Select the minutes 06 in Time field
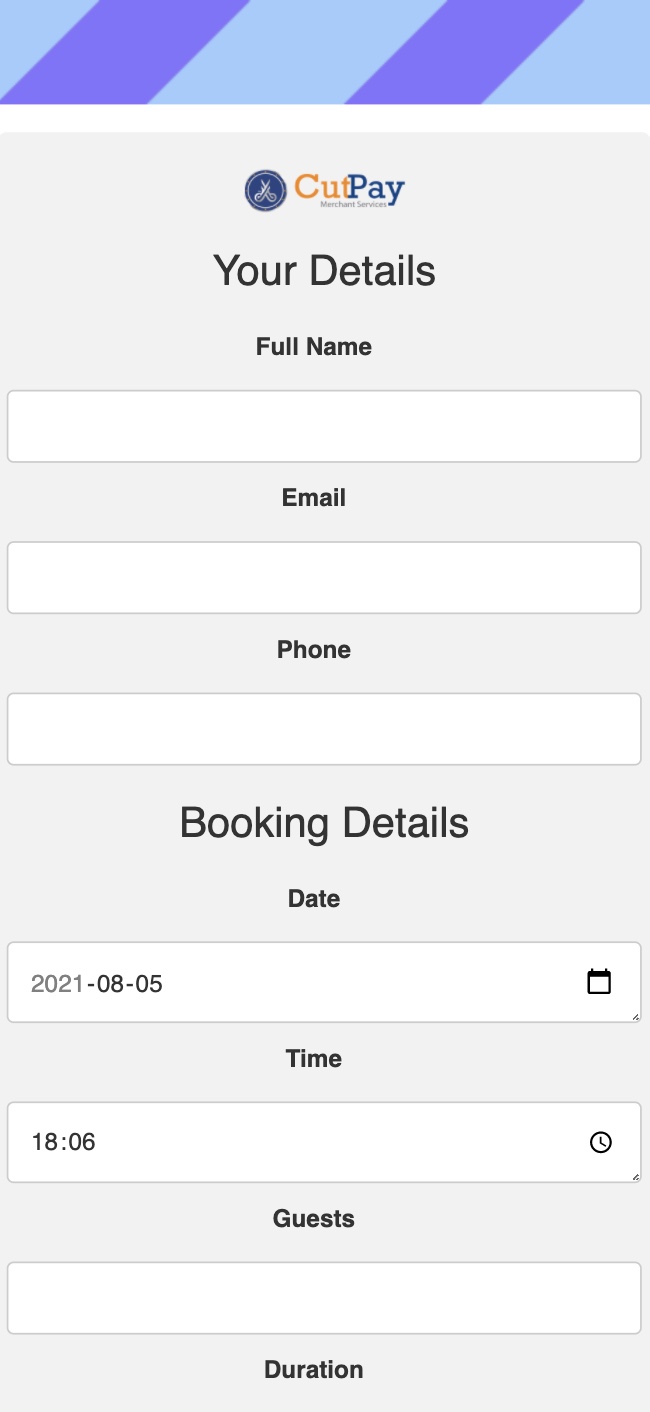Image resolution: width=650 pixels, height=1412 pixels. point(82,1142)
